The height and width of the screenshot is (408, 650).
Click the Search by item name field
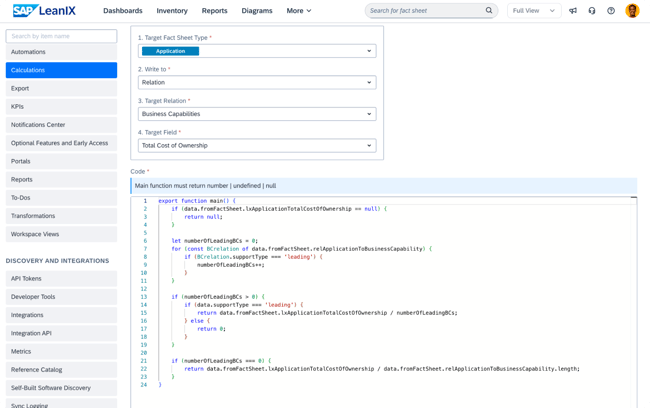pos(61,36)
